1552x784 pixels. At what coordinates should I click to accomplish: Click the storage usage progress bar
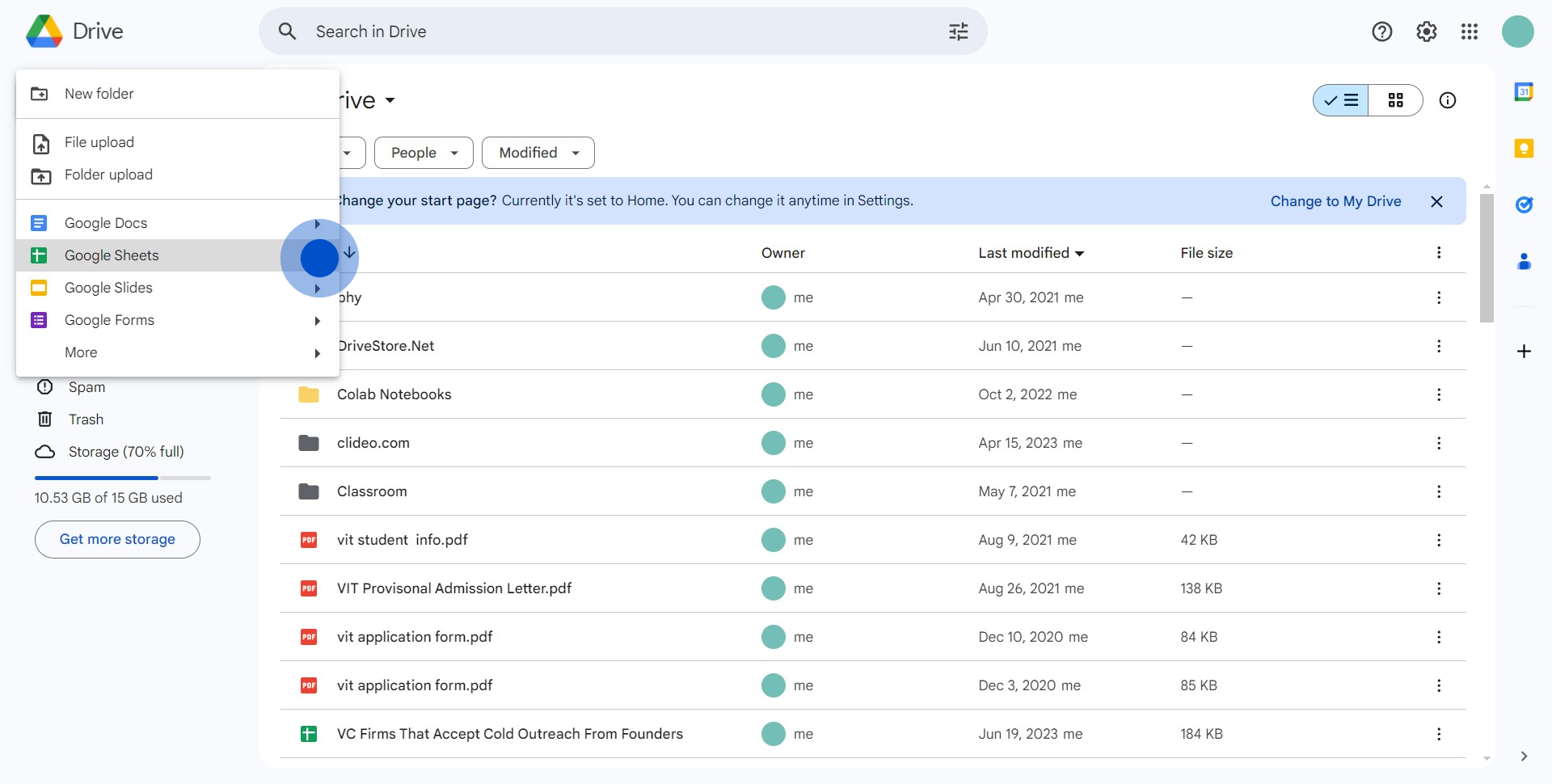(x=123, y=478)
